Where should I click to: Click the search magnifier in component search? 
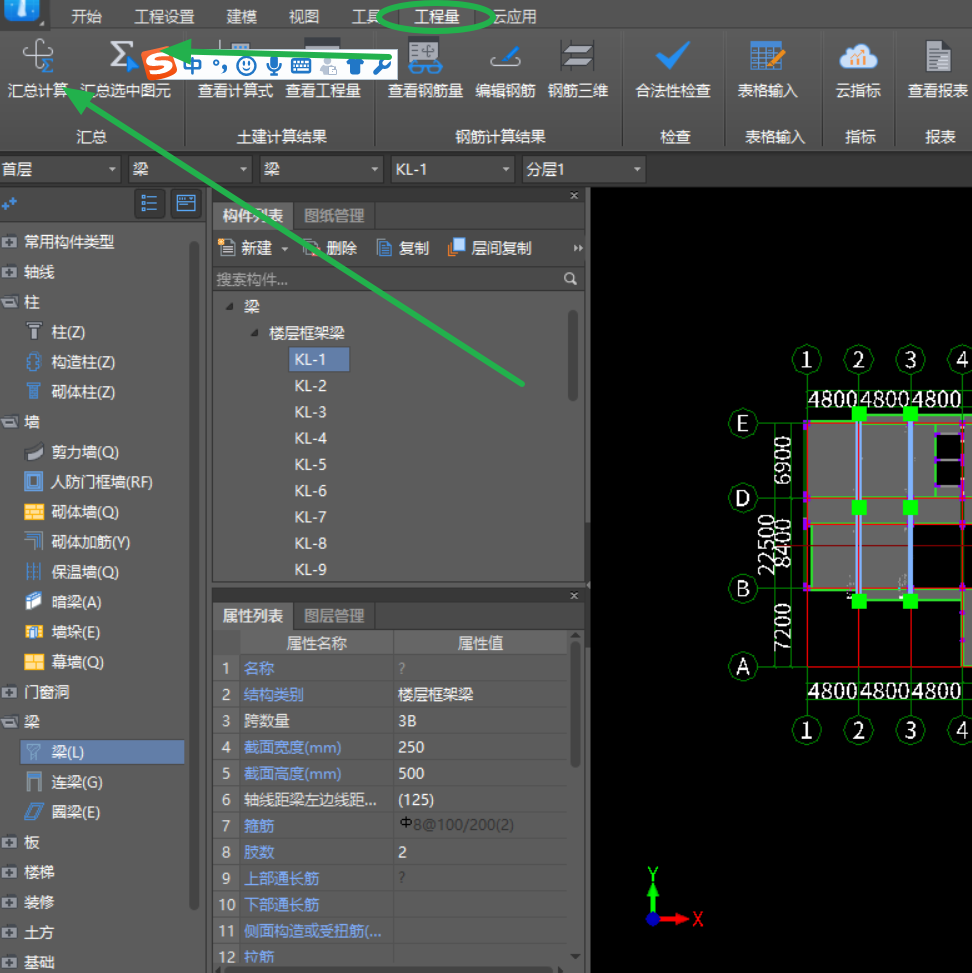pyautogui.click(x=570, y=279)
